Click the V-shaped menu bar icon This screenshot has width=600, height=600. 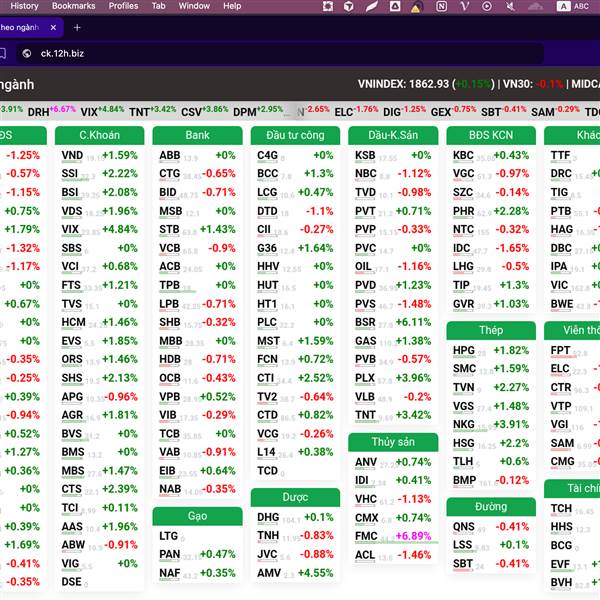(x=464, y=6)
